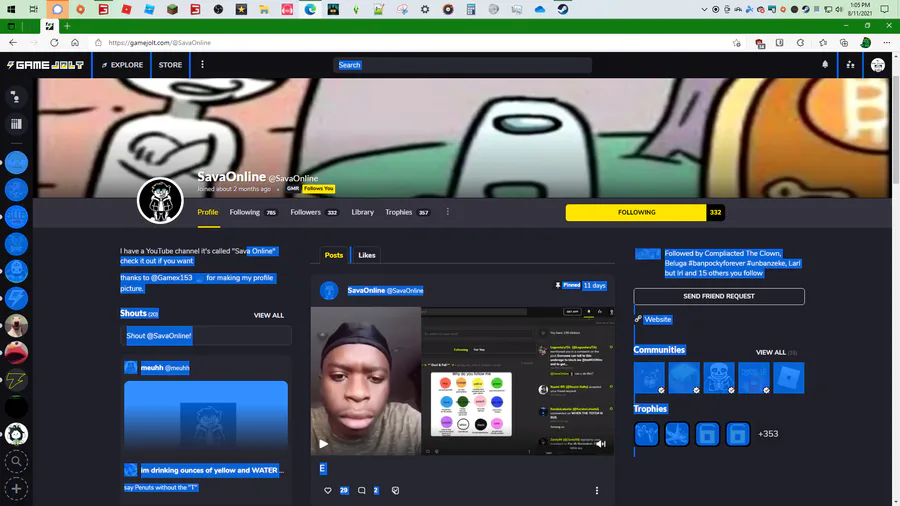Image resolution: width=900 pixels, height=506 pixels.
Task: Open the dog avatar community in sidebar
Action: [16, 325]
